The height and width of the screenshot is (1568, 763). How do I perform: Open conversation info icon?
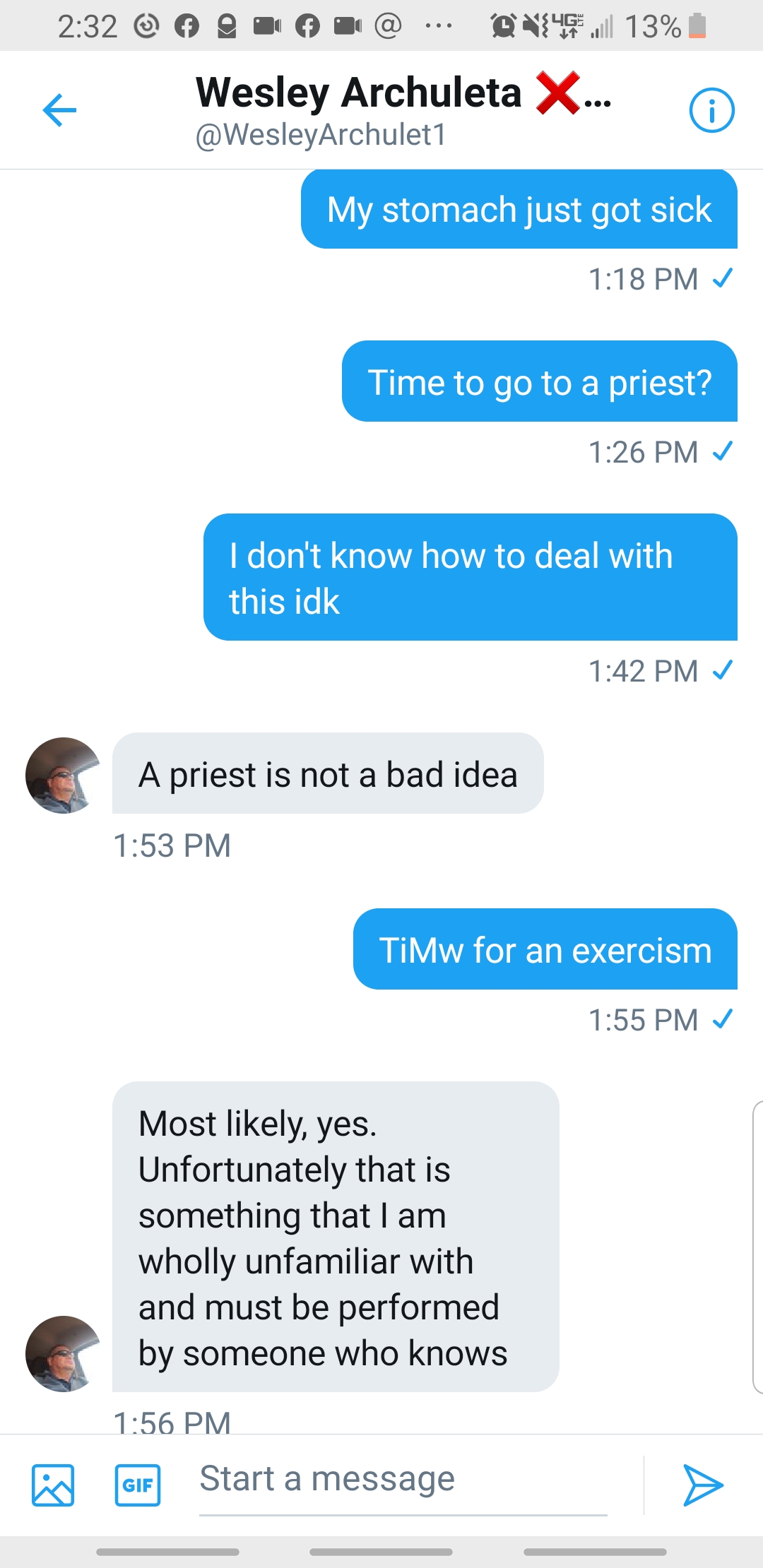711,110
